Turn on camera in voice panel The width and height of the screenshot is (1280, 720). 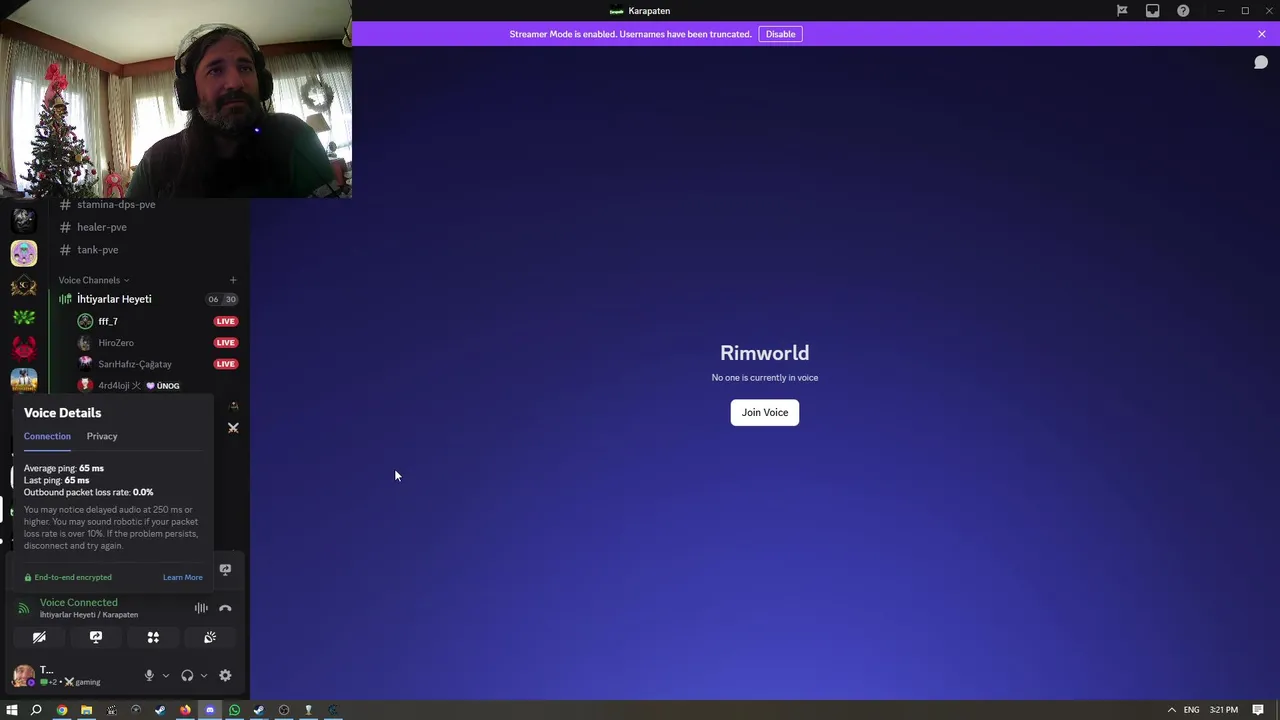click(39, 637)
